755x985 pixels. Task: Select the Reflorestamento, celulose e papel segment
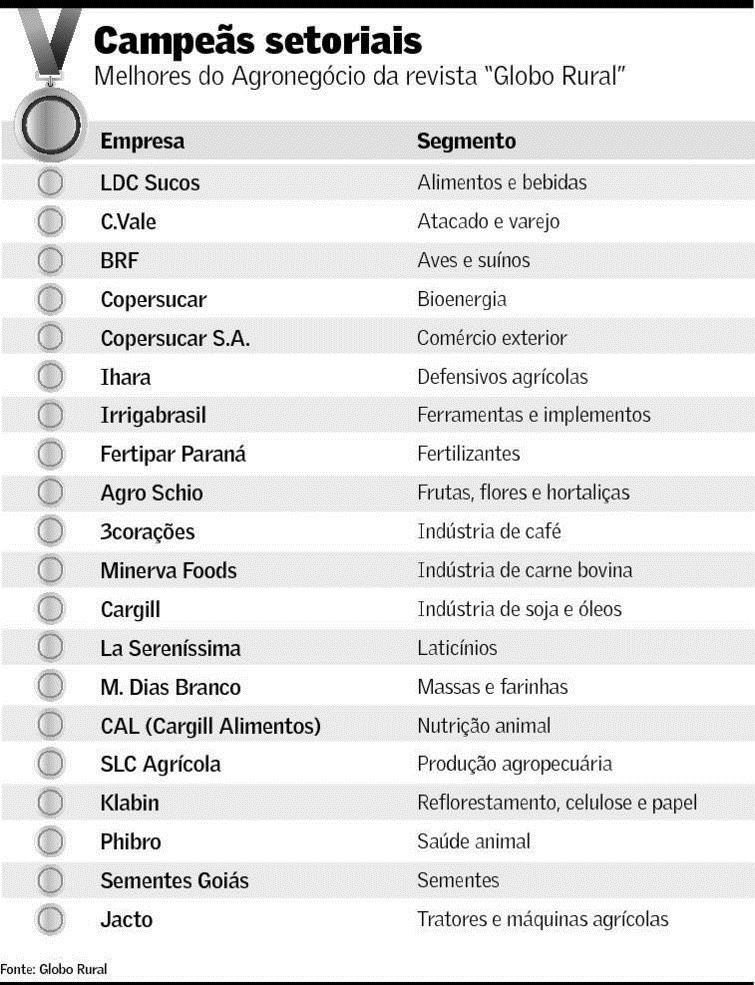point(556,803)
